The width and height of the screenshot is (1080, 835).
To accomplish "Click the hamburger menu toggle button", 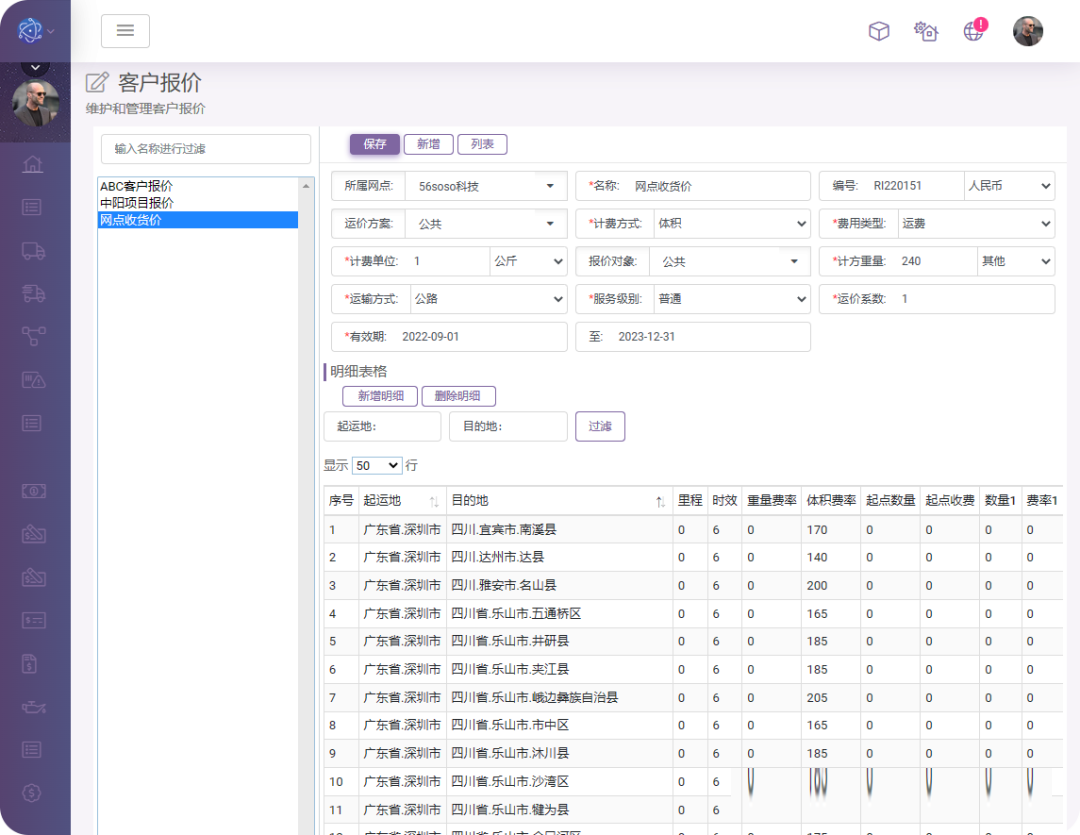I will click(125, 31).
